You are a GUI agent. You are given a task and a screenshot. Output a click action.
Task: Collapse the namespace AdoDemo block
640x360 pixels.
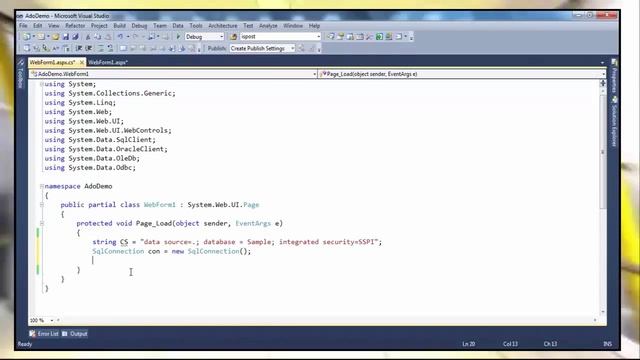42,186
